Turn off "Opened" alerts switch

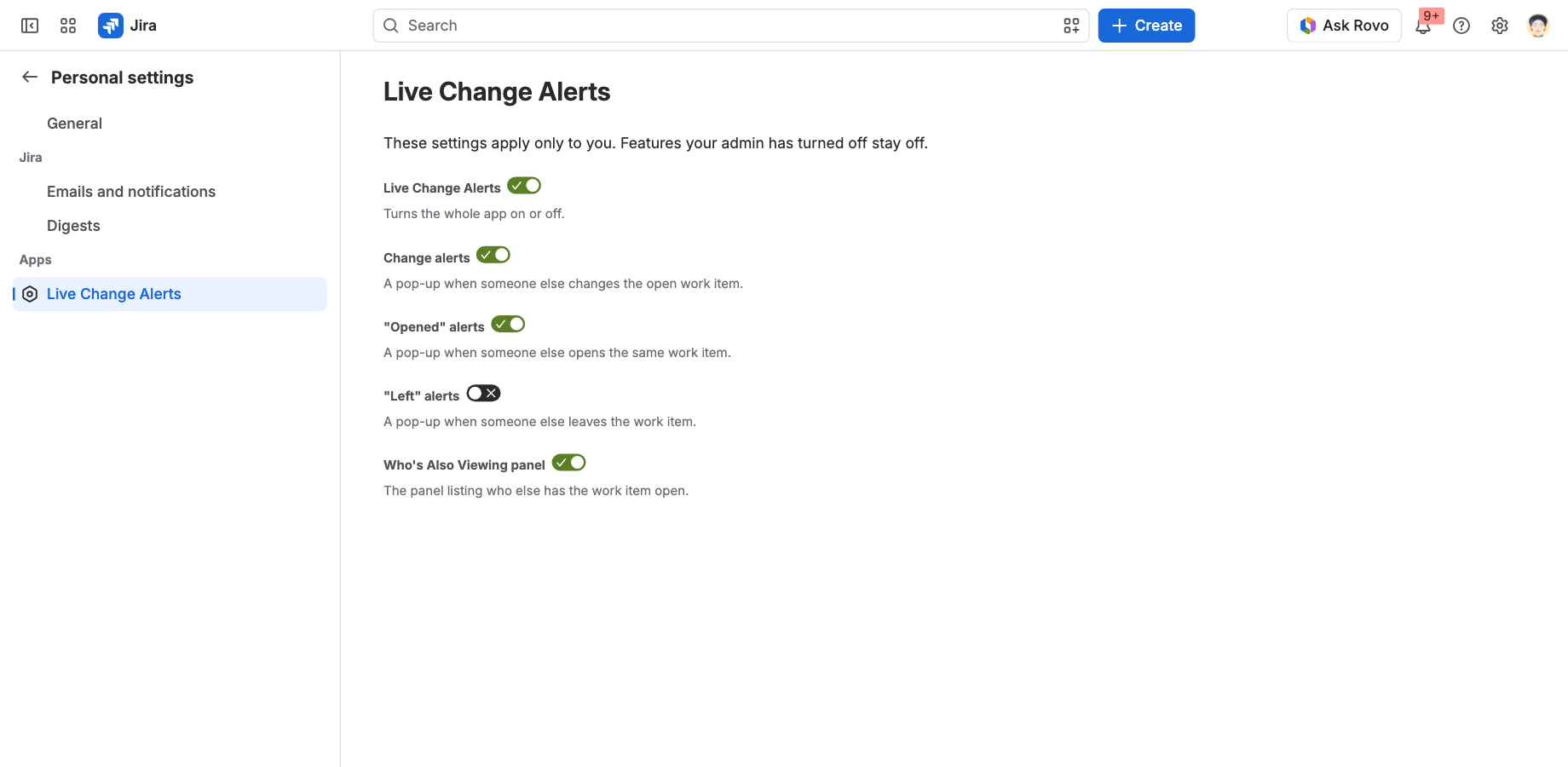coord(508,324)
